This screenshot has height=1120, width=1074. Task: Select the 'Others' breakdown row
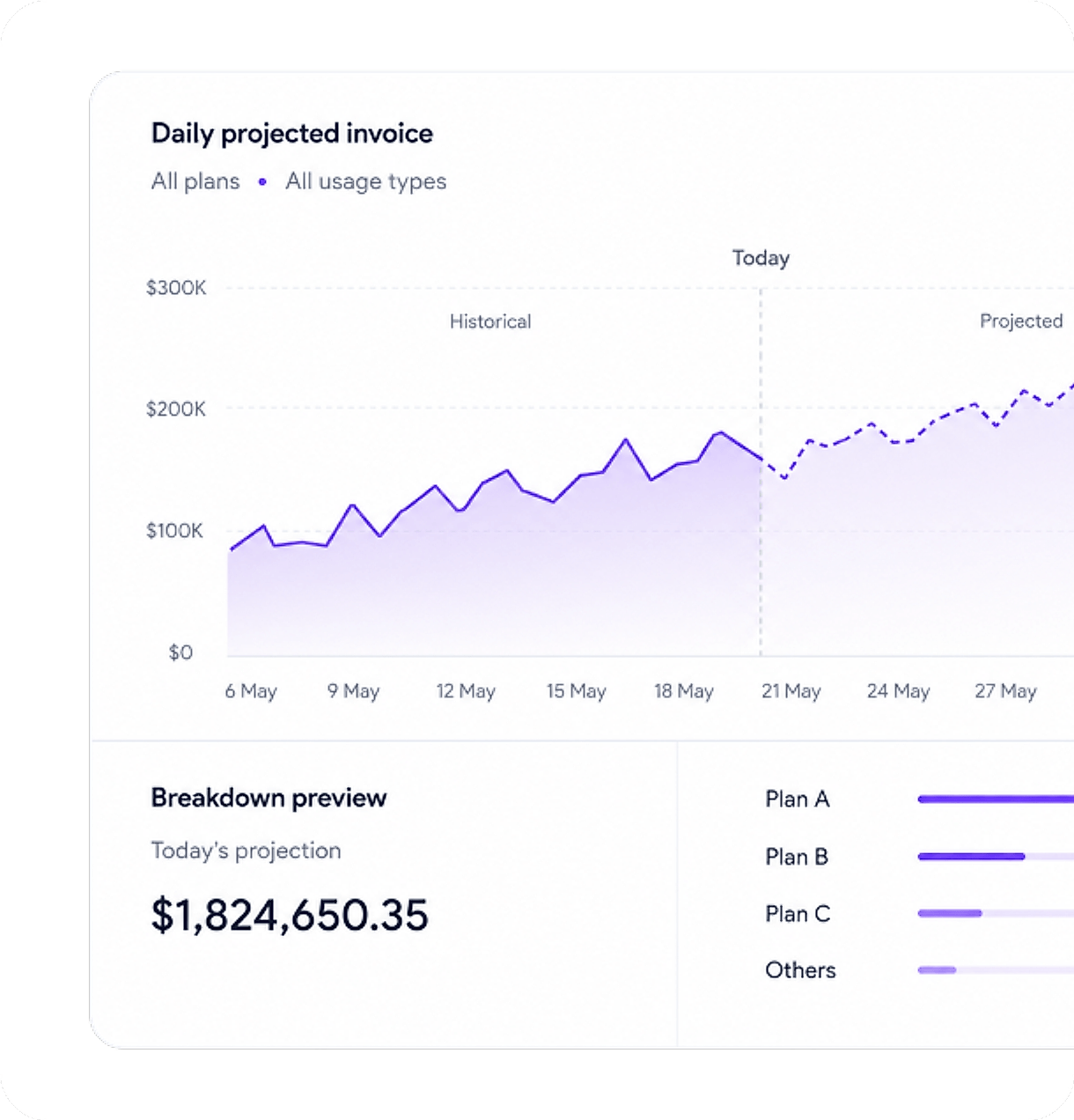[x=919, y=970]
